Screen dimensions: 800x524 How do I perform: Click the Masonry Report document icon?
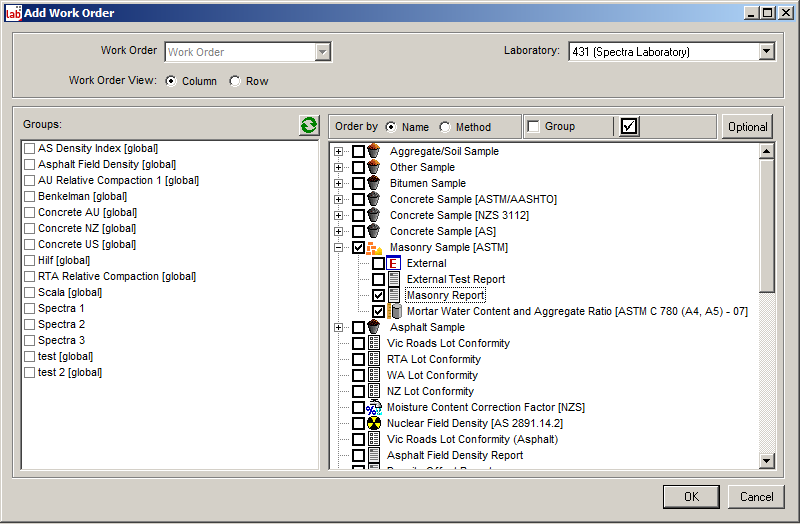(x=393, y=295)
